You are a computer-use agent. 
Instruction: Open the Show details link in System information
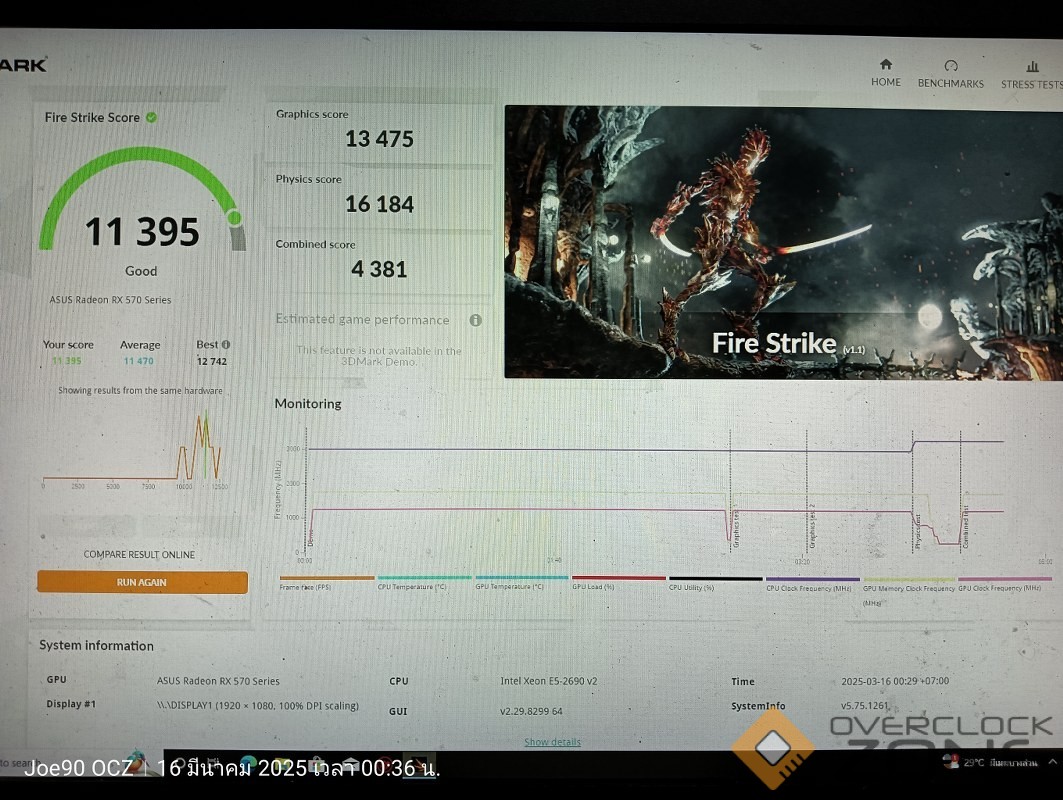point(553,742)
